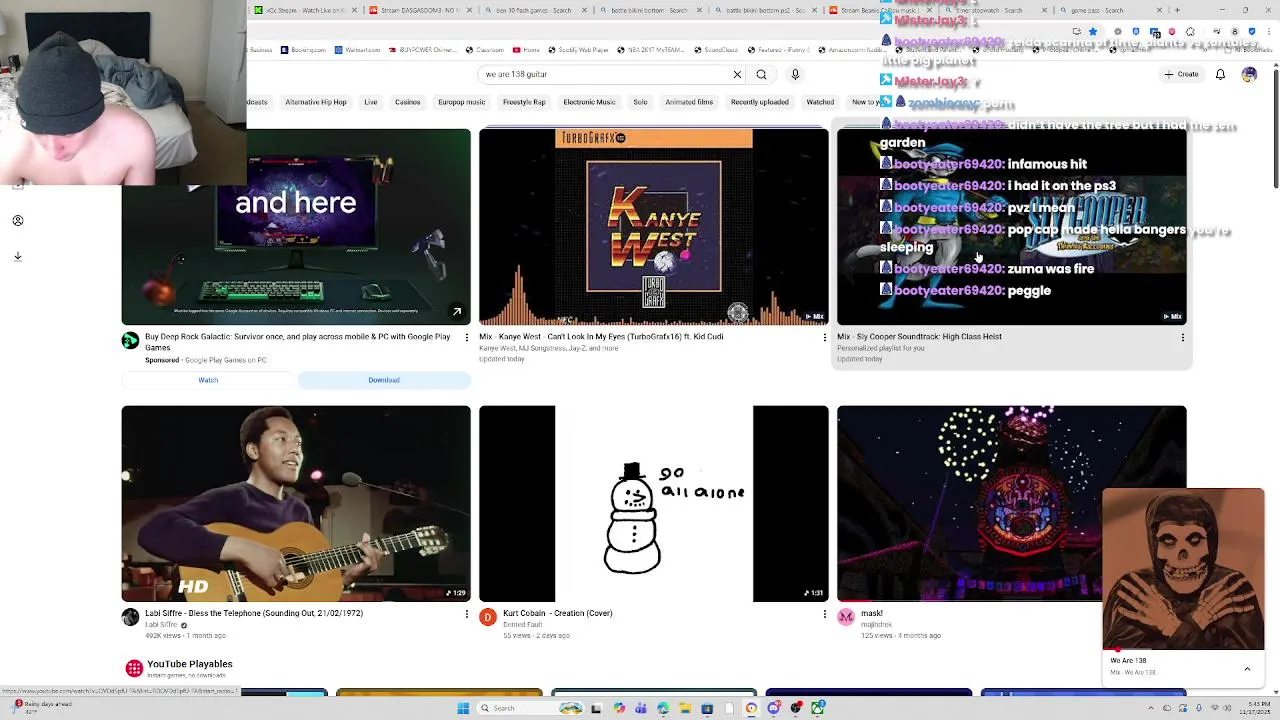Play the Labi Siffre guitar video thumbnail
The image size is (1280, 720).
pyautogui.click(x=296, y=504)
